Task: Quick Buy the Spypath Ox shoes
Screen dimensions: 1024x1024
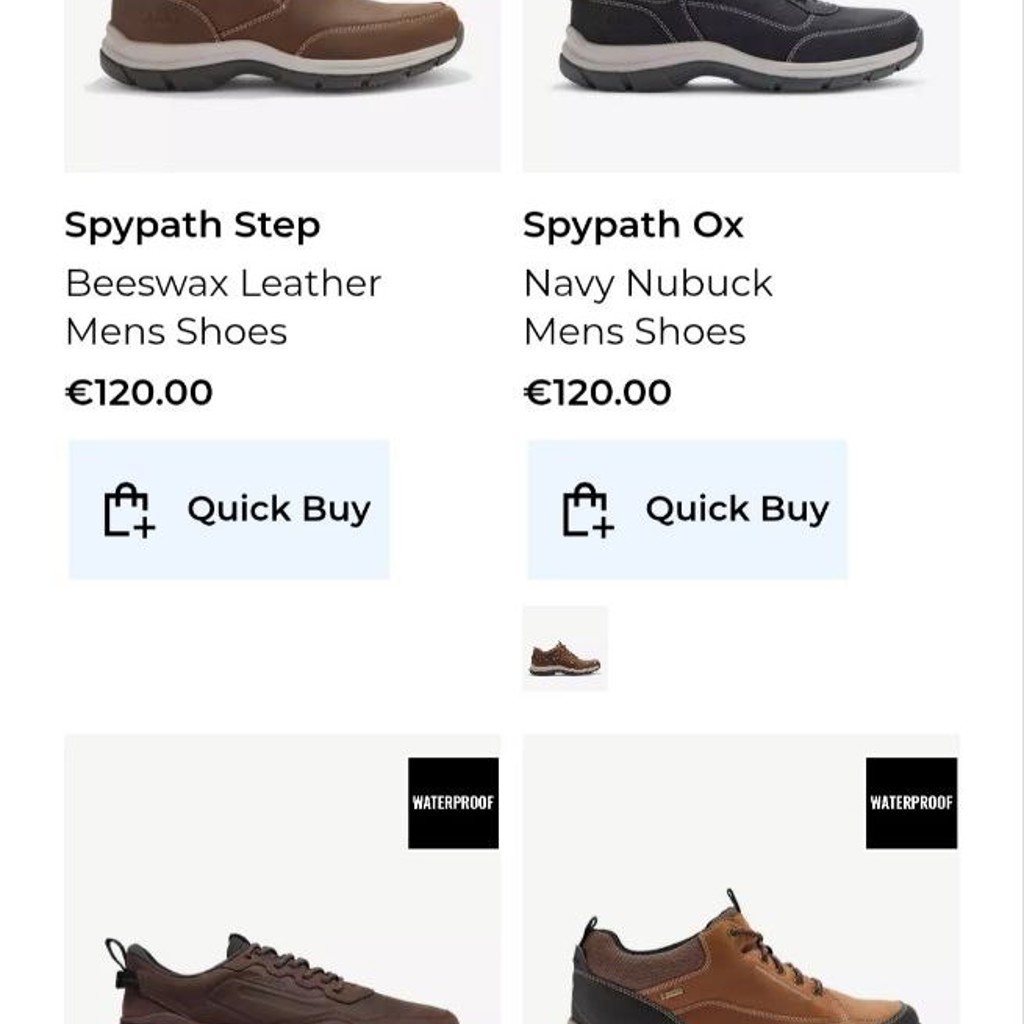Action: (688, 509)
